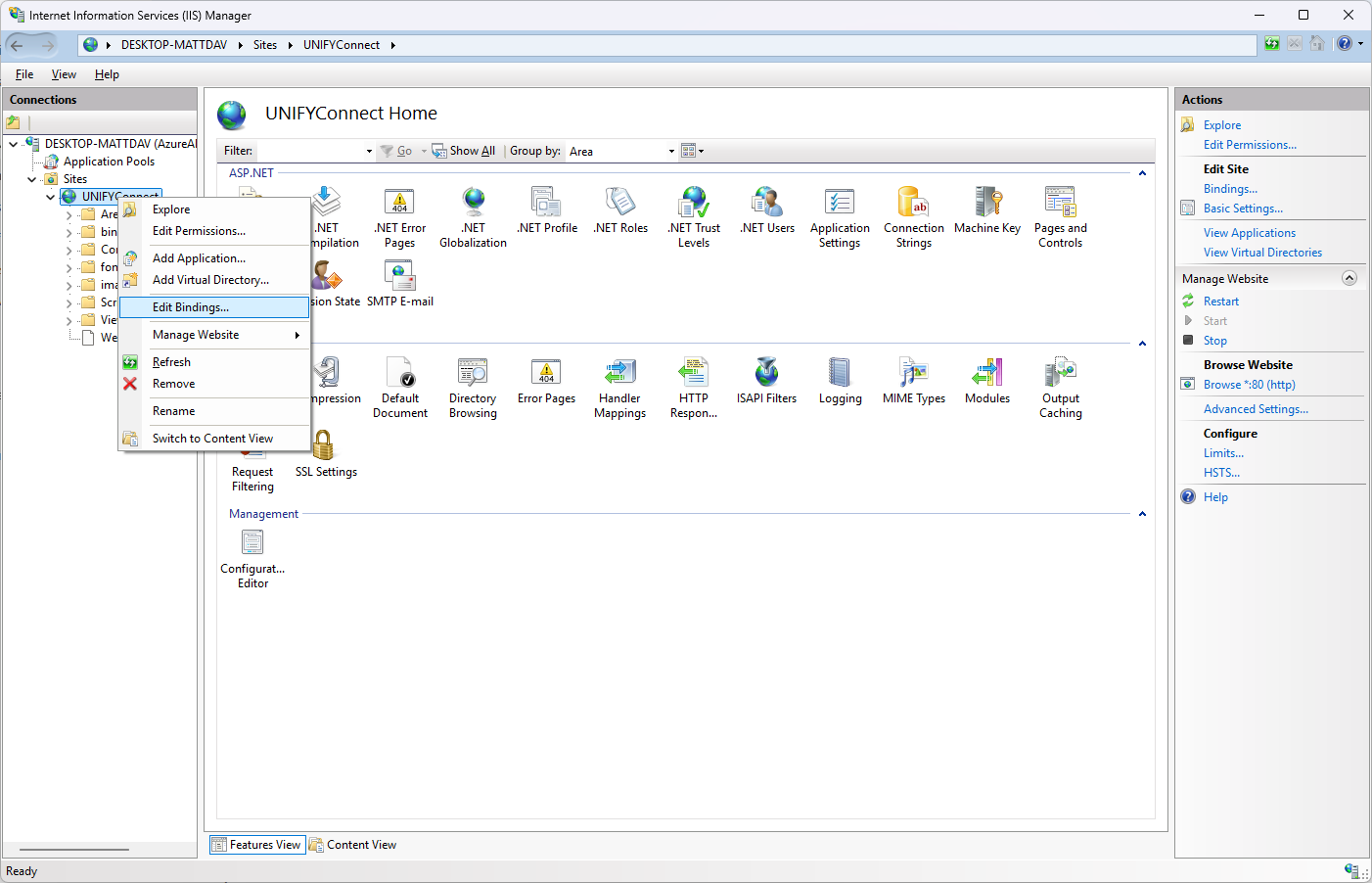The image size is (1372, 883).
Task: Click Bindings... in the Actions pane
Action: 1230,189
